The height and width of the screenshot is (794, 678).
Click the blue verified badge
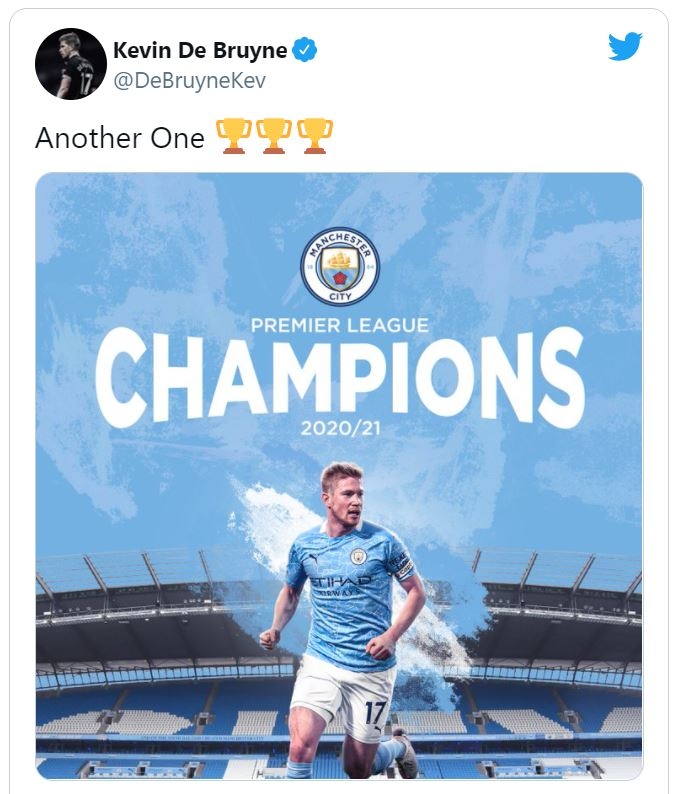coord(304,51)
